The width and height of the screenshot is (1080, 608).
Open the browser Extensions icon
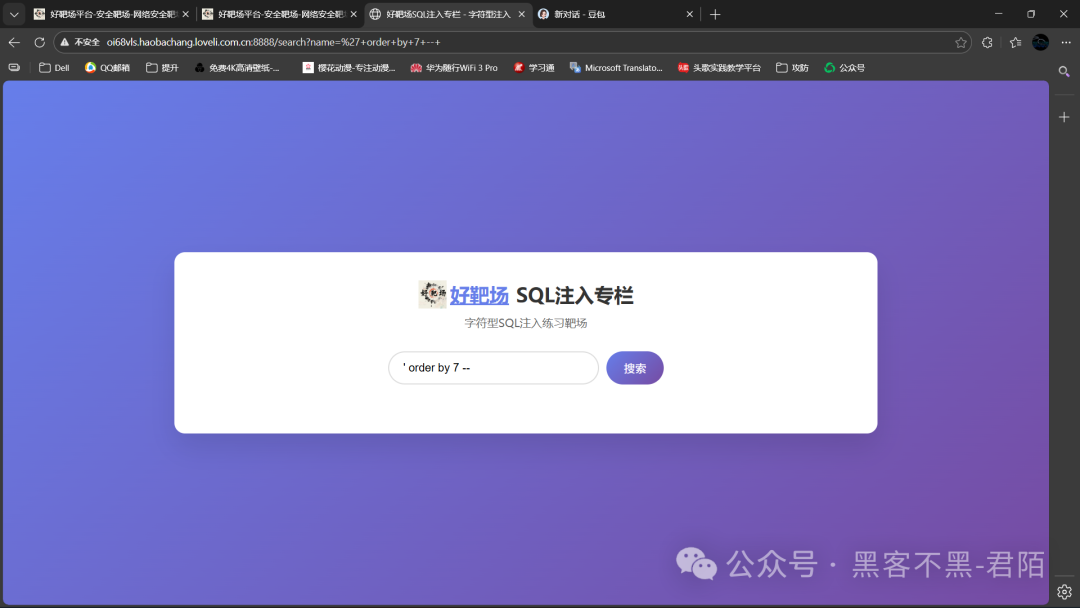(x=985, y=42)
